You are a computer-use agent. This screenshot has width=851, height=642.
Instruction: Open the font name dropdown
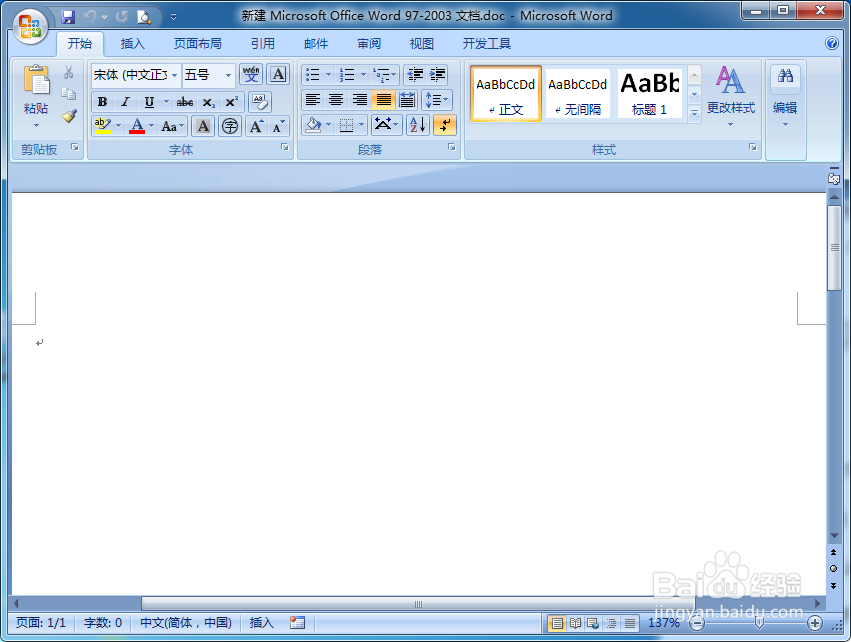coord(174,75)
